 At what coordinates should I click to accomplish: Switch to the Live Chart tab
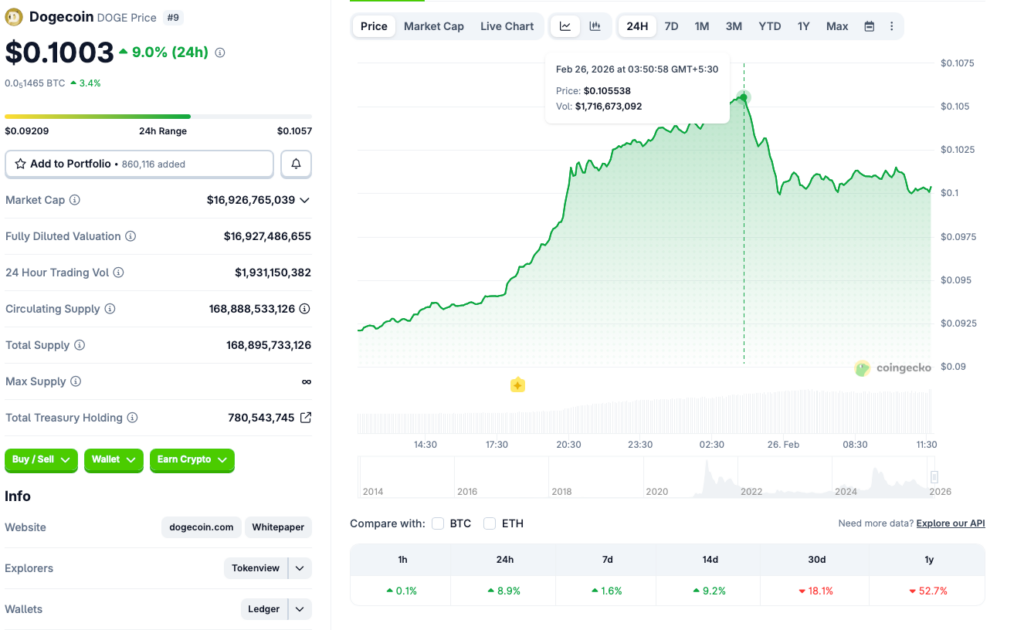point(507,26)
